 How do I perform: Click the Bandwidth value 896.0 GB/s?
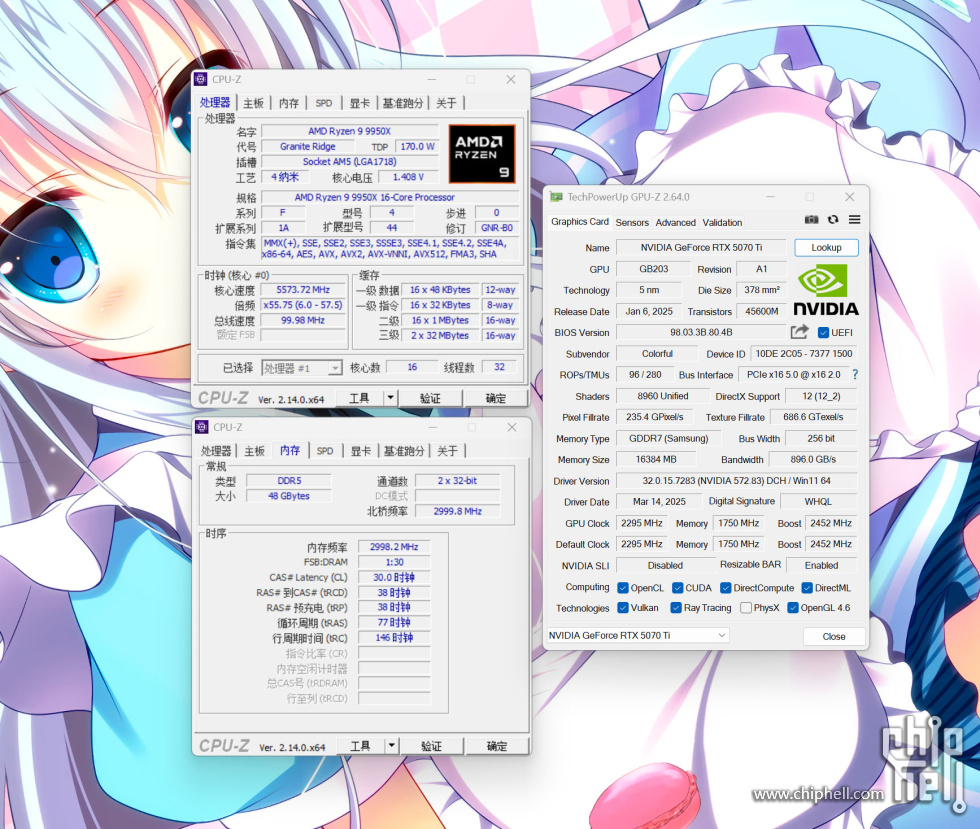(x=812, y=459)
